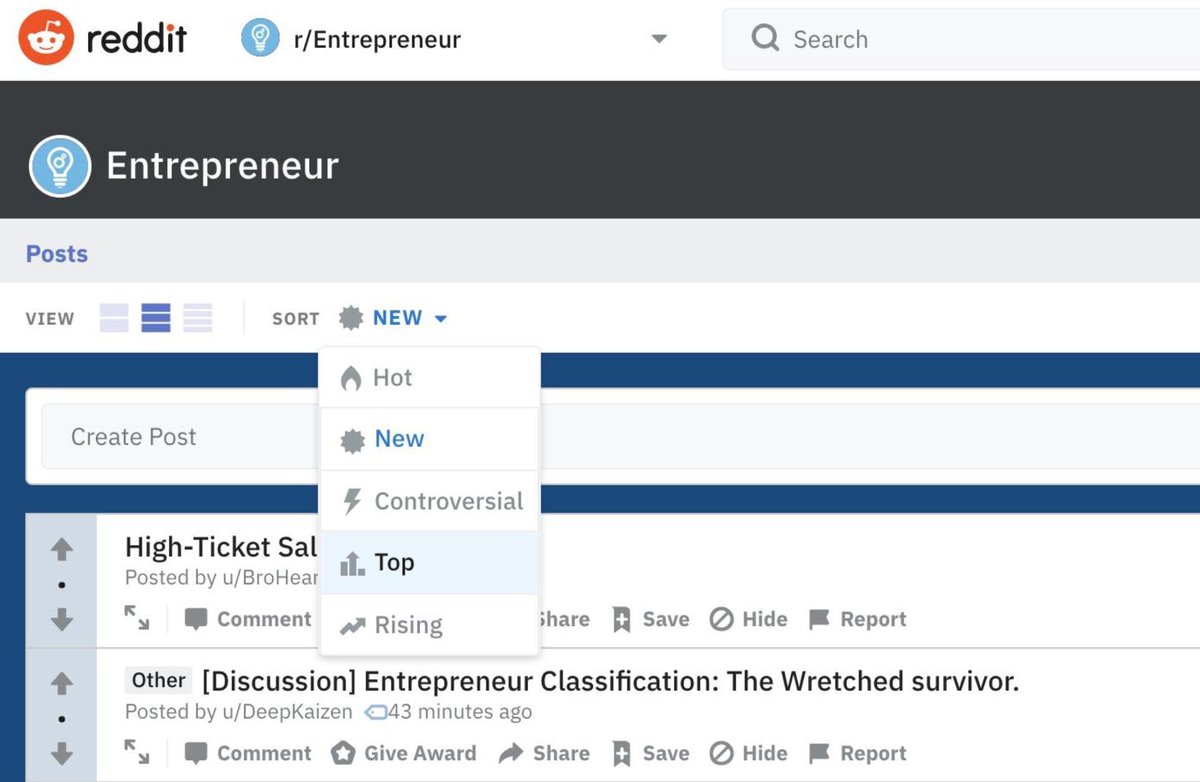
Task: Report the High-Ticket Sal post
Action: pyautogui.click(x=857, y=619)
